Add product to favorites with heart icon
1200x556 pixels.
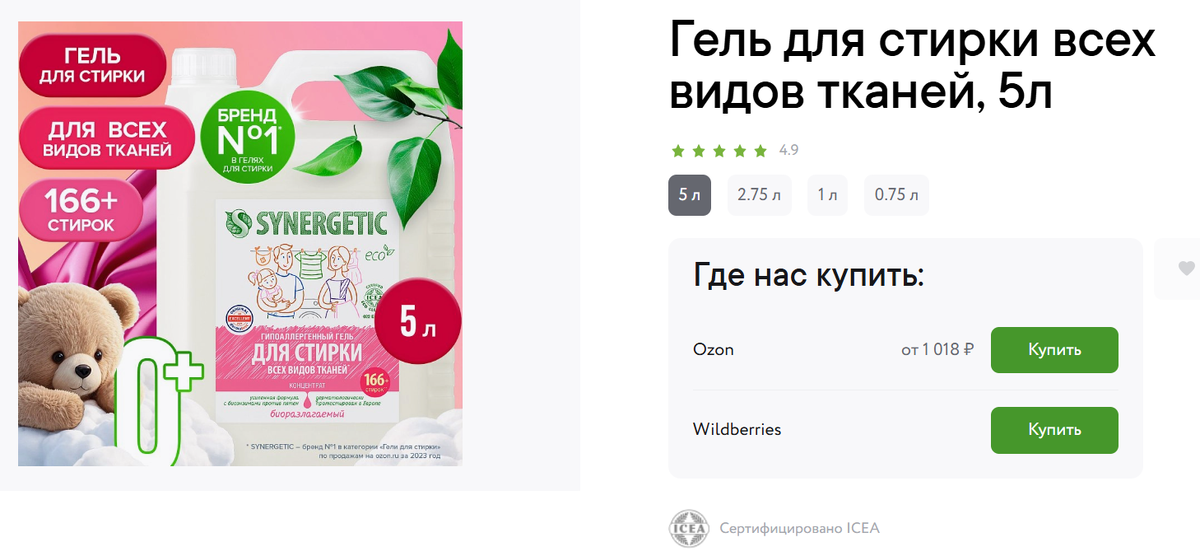tap(1186, 268)
